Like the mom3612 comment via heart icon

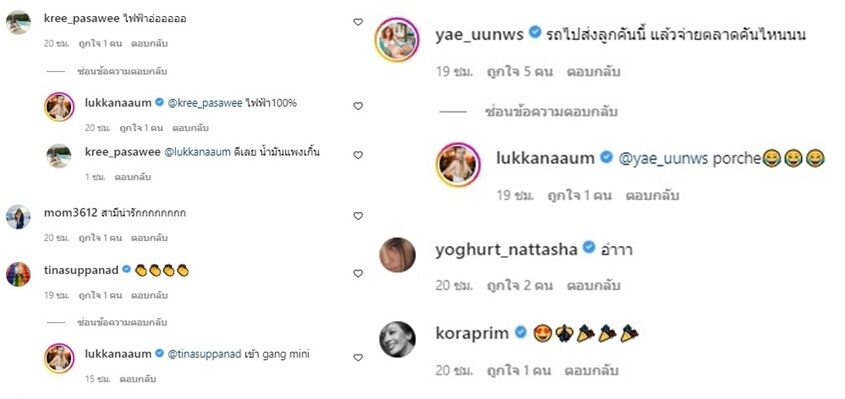(357, 216)
